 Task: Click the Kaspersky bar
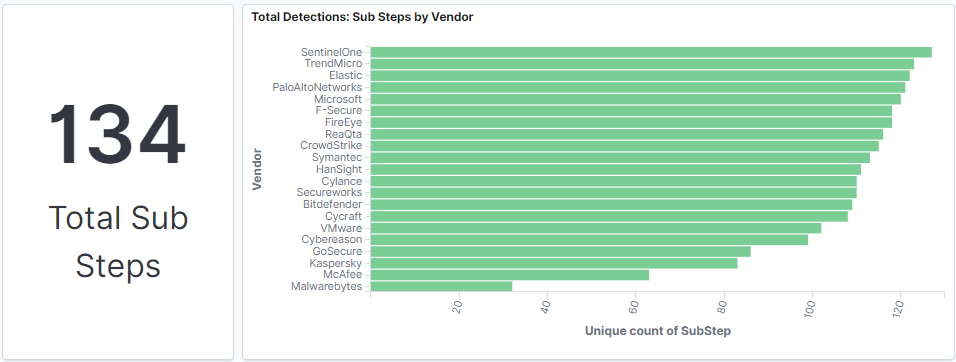pyautogui.click(x=554, y=263)
